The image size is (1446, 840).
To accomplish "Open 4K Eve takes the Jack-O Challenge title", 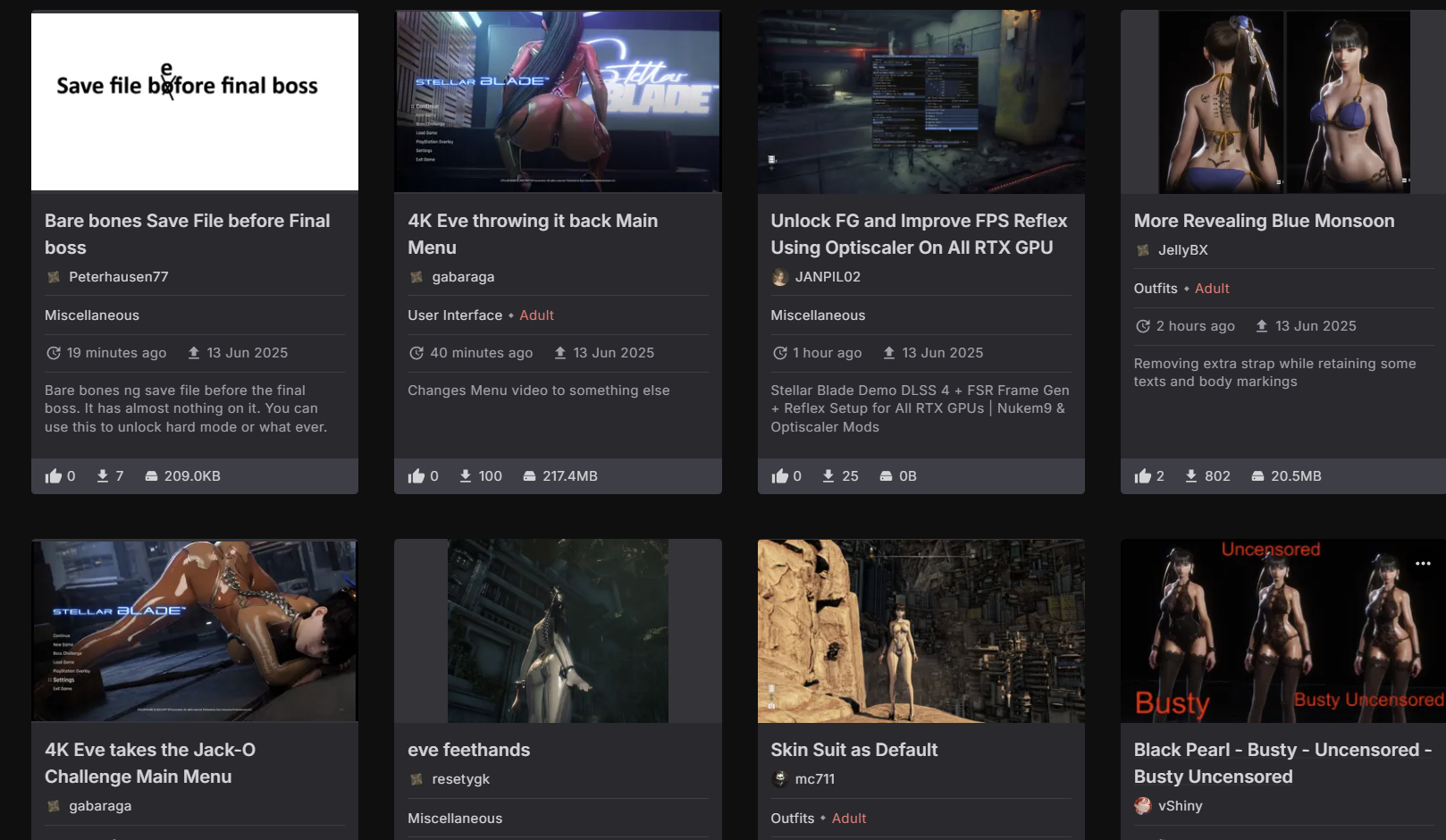I will (x=150, y=763).
